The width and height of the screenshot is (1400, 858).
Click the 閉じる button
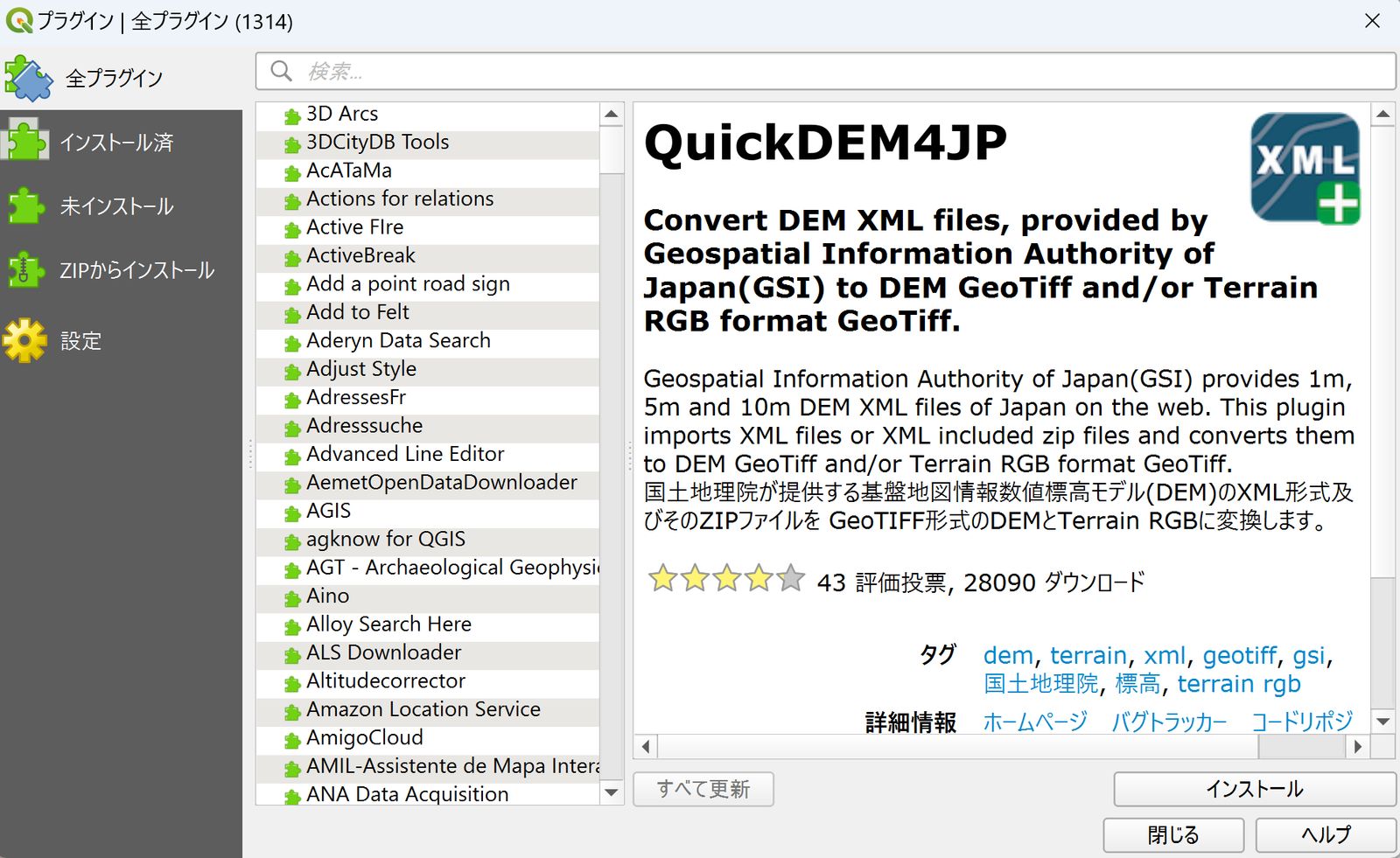[1173, 835]
